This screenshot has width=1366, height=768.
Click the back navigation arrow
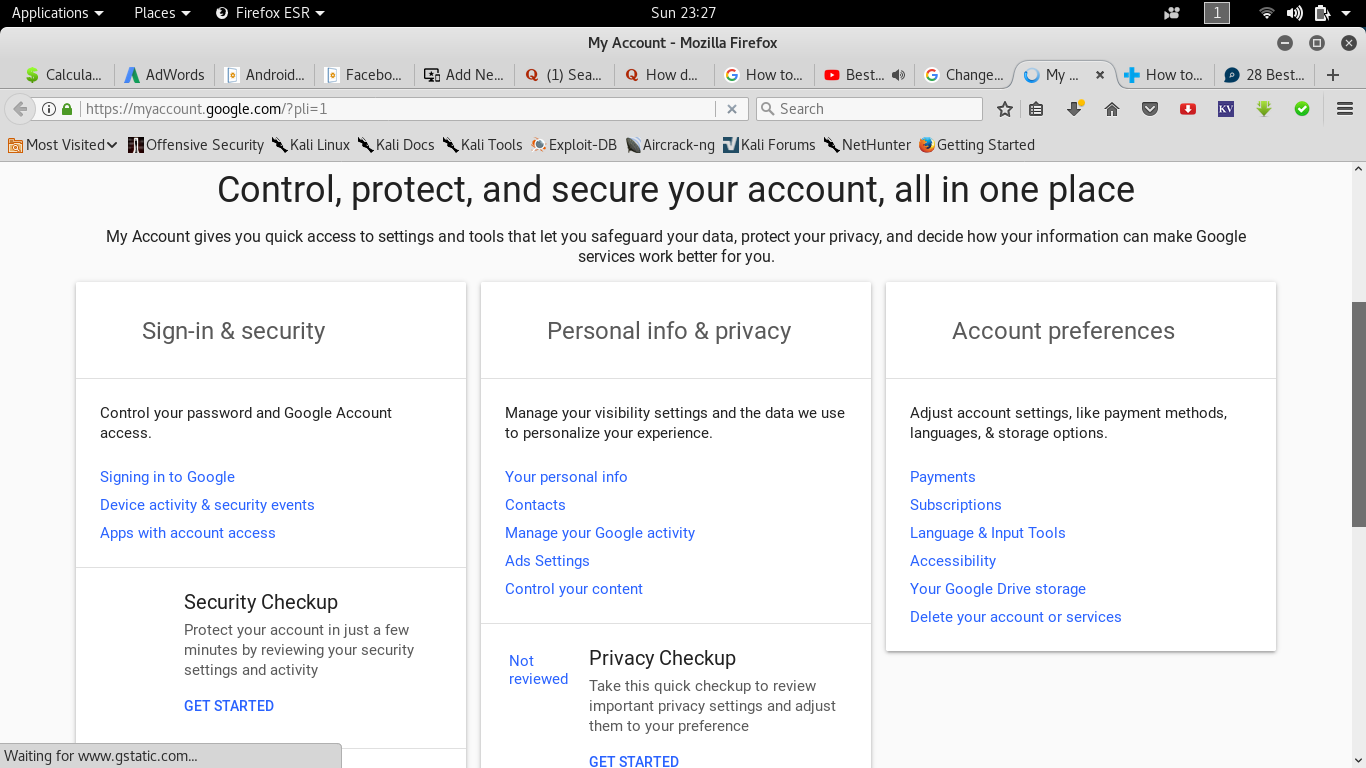pos(18,108)
